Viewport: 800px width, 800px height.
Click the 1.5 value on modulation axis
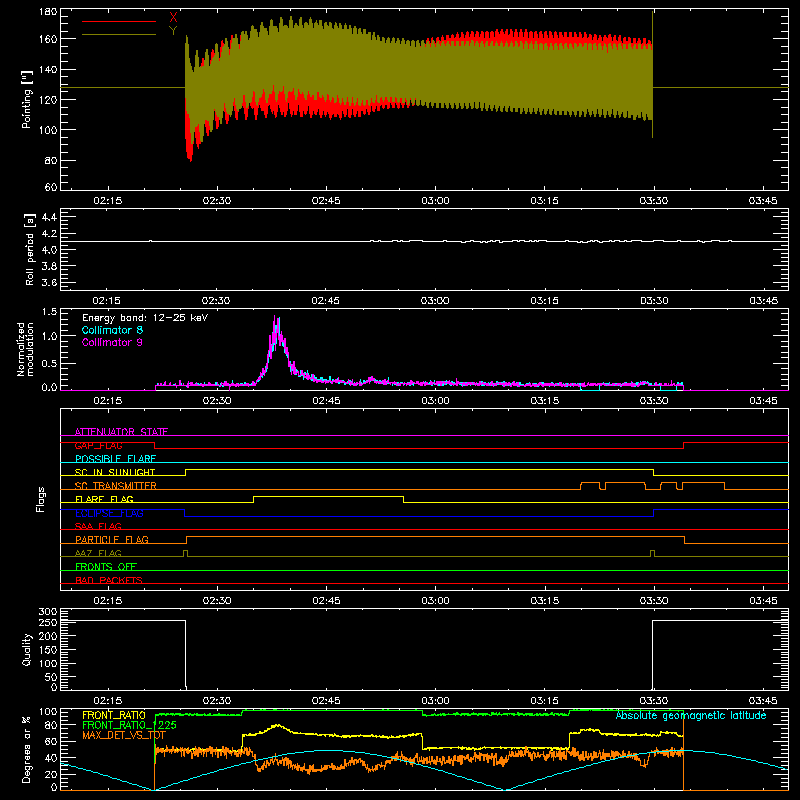49,312
